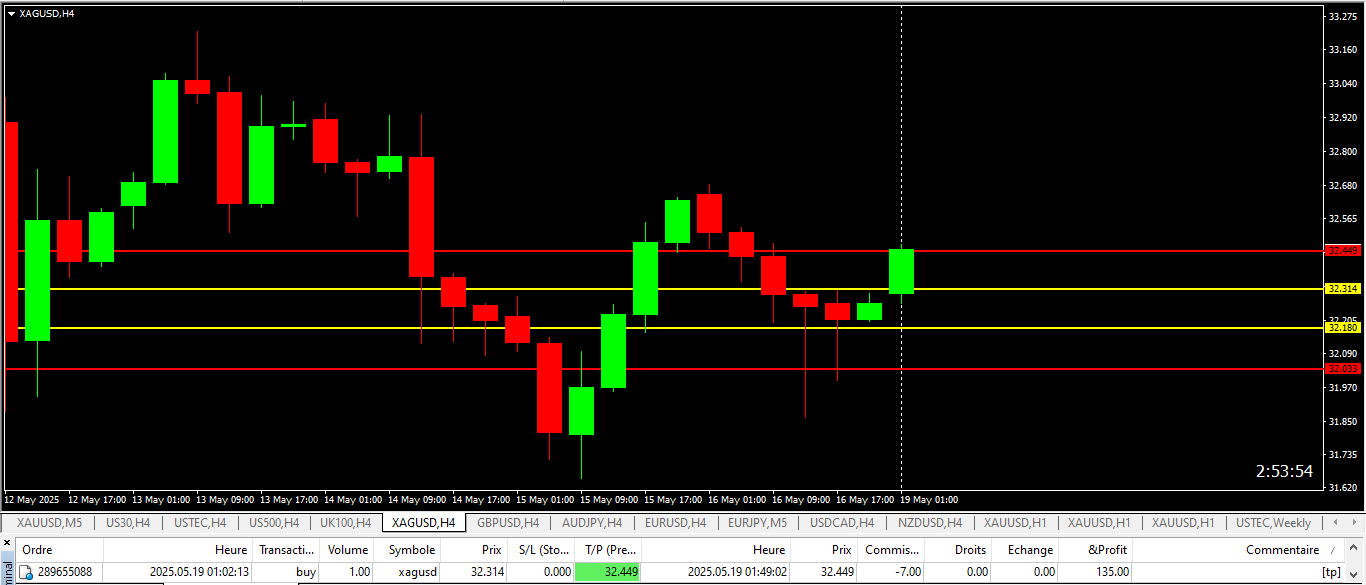Click the S/L column header
The width and height of the screenshot is (1366, 585).
(x=540, y=549)
